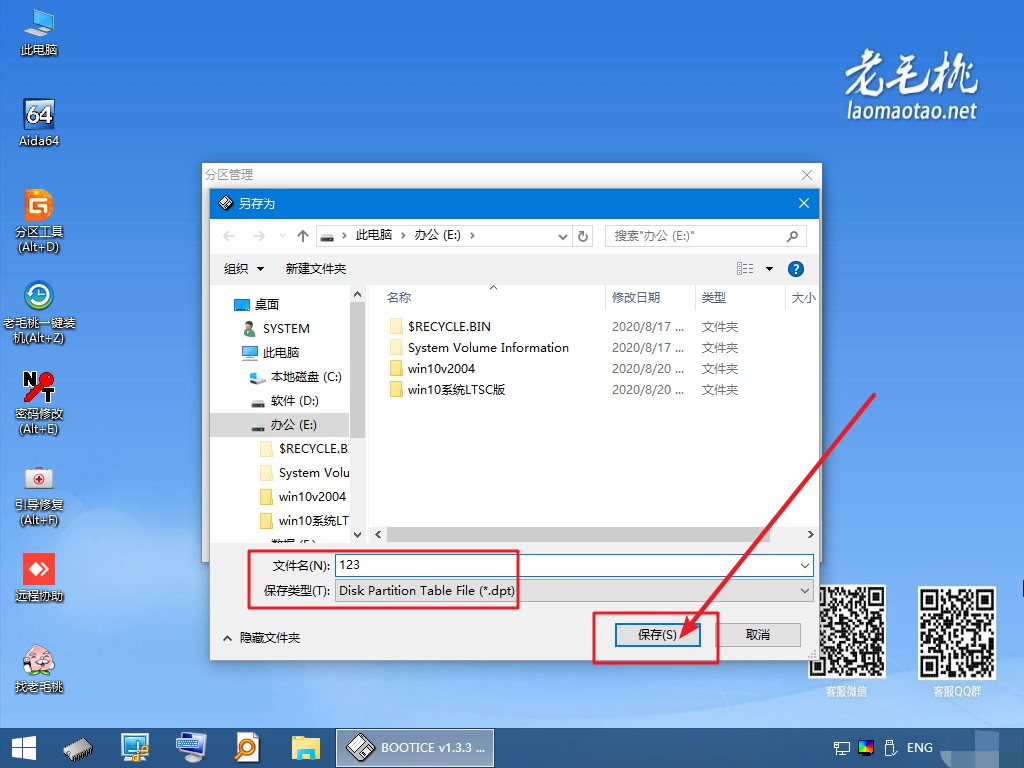The height and width of the screenshot is (768, 1024).
Task: Go back in the save dialog
Action: [x=229, y=236]
